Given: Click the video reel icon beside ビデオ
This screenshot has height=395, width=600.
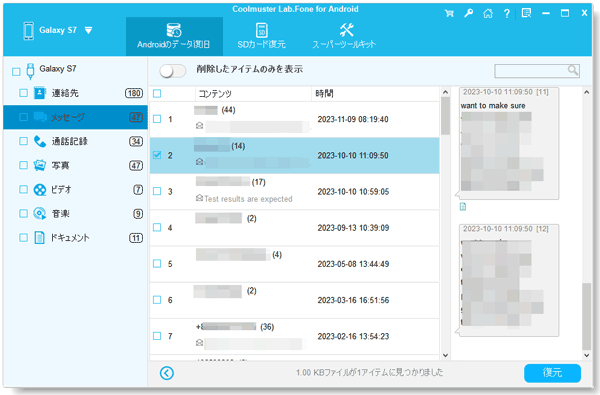Looking at the screenshot, I should coord(39,189).
